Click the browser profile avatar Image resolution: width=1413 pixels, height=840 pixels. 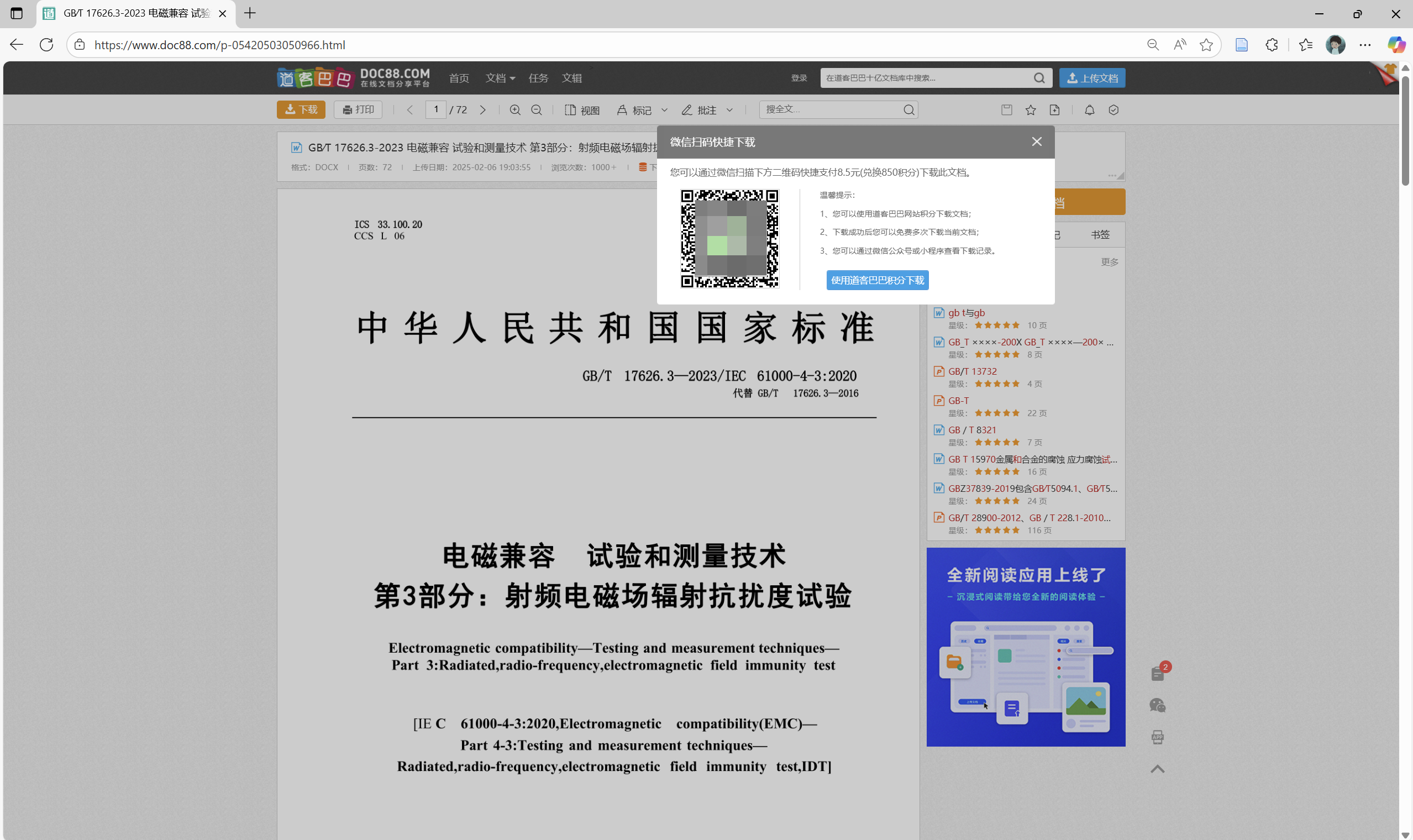[1335, 45]
